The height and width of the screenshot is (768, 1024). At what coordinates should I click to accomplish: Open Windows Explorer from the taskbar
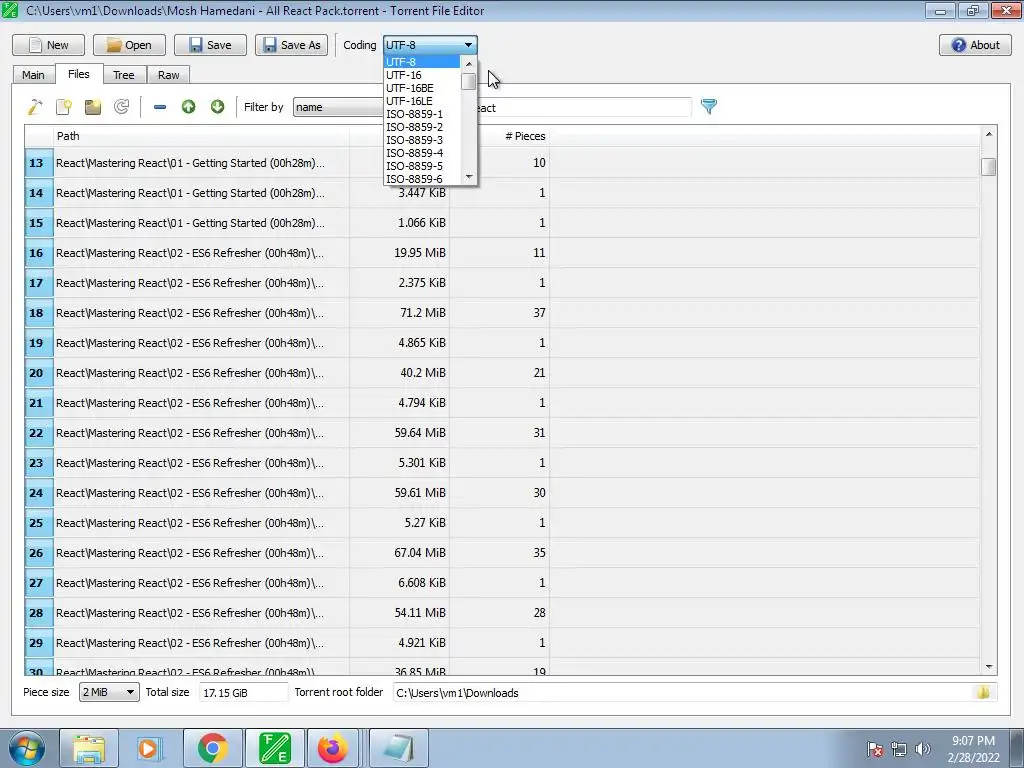[x=89, y=748]
